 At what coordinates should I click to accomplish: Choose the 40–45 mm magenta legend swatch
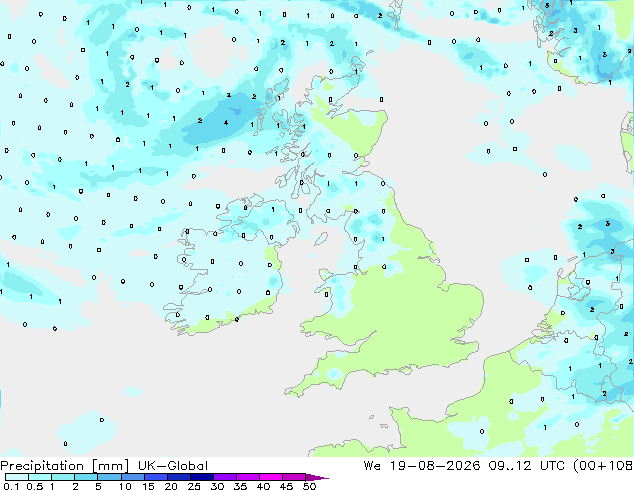(x=271, y=477)
